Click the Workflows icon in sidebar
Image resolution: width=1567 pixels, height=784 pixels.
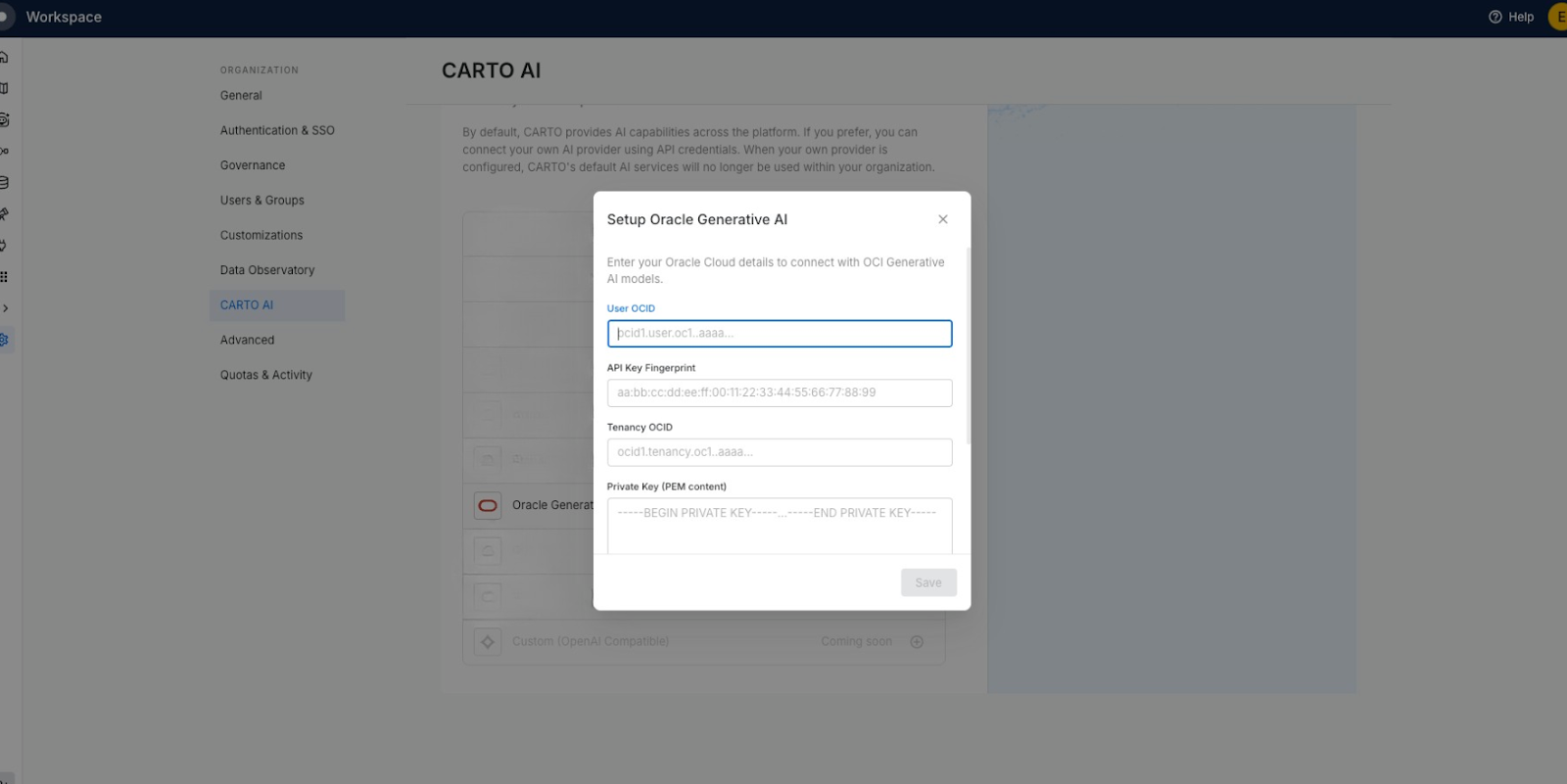click(4, 151)
